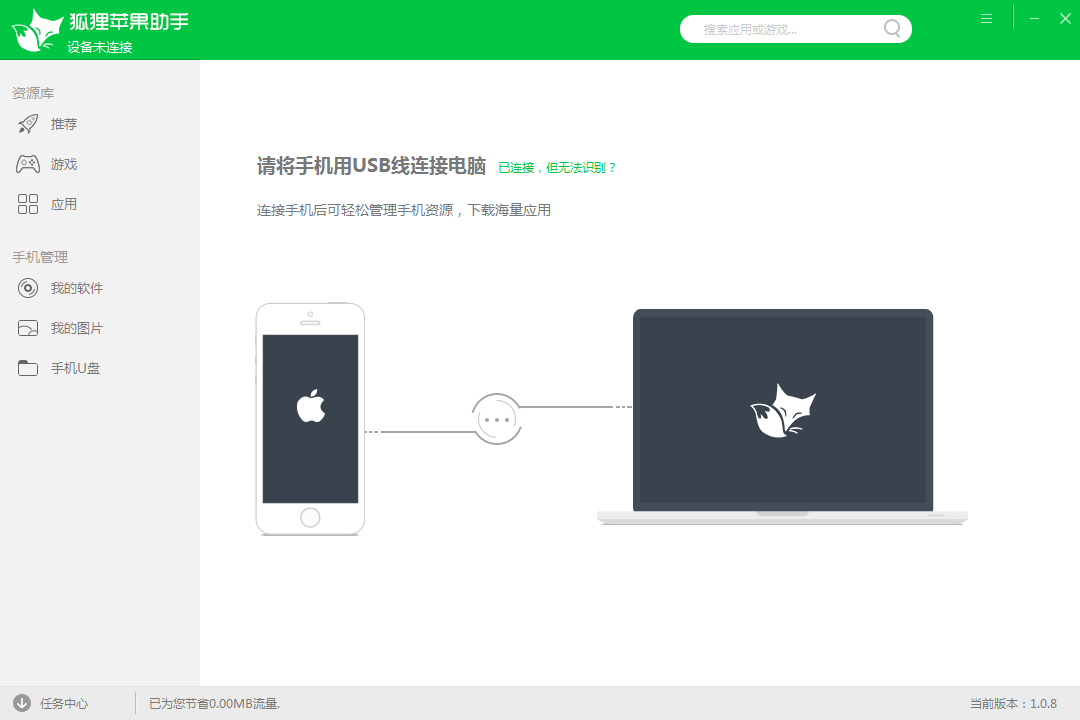Image resolution: width=1080 pixels, height=720 pixels.
Task: Click 已为您节省0.00MB流量 text
Action: (x=214, y=703)
